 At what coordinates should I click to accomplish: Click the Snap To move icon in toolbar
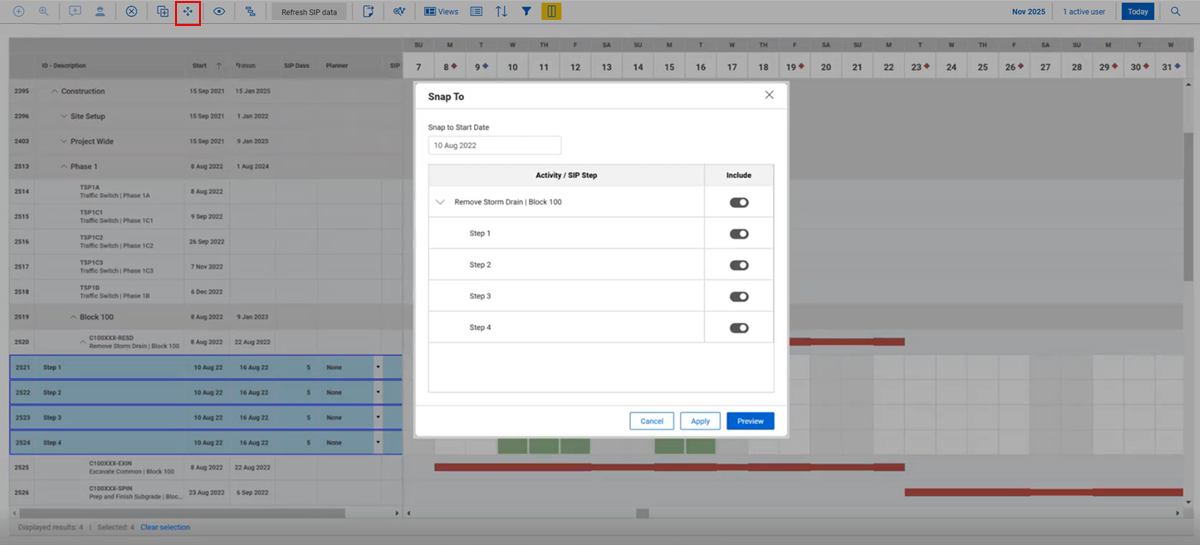pyautogui.click(x=187, y=12)
